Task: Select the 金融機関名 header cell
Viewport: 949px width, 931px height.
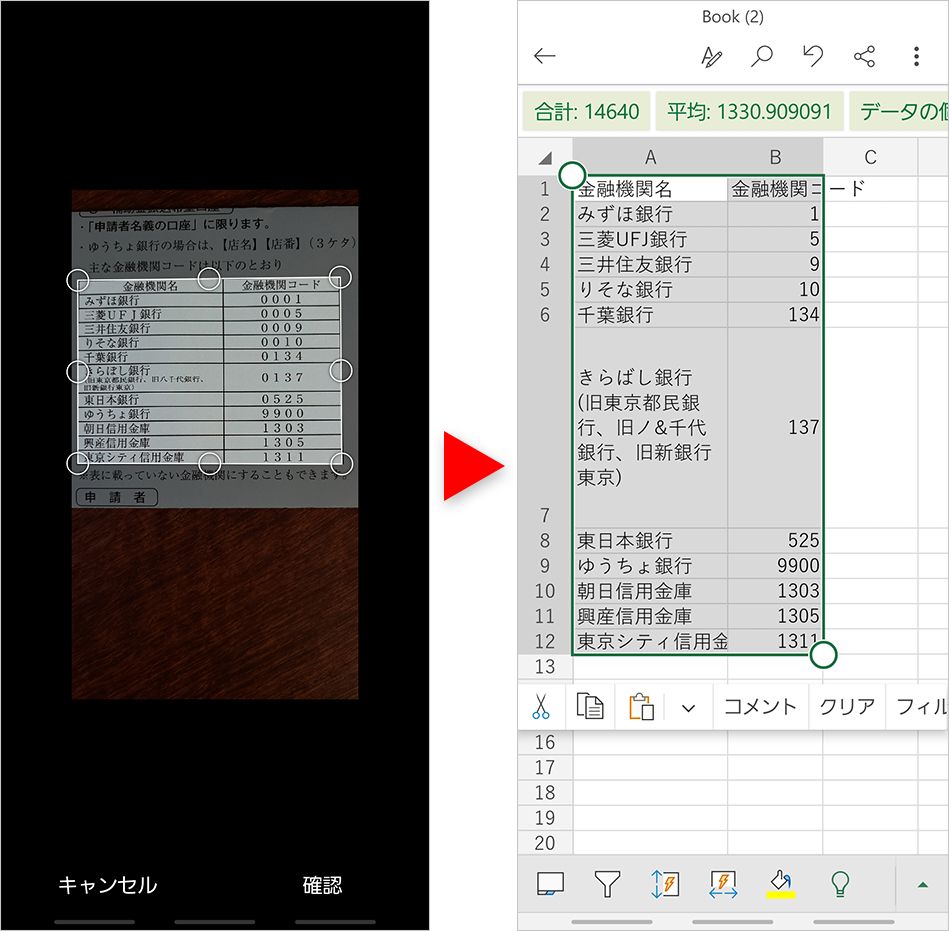Action: (x=651, y=189)
